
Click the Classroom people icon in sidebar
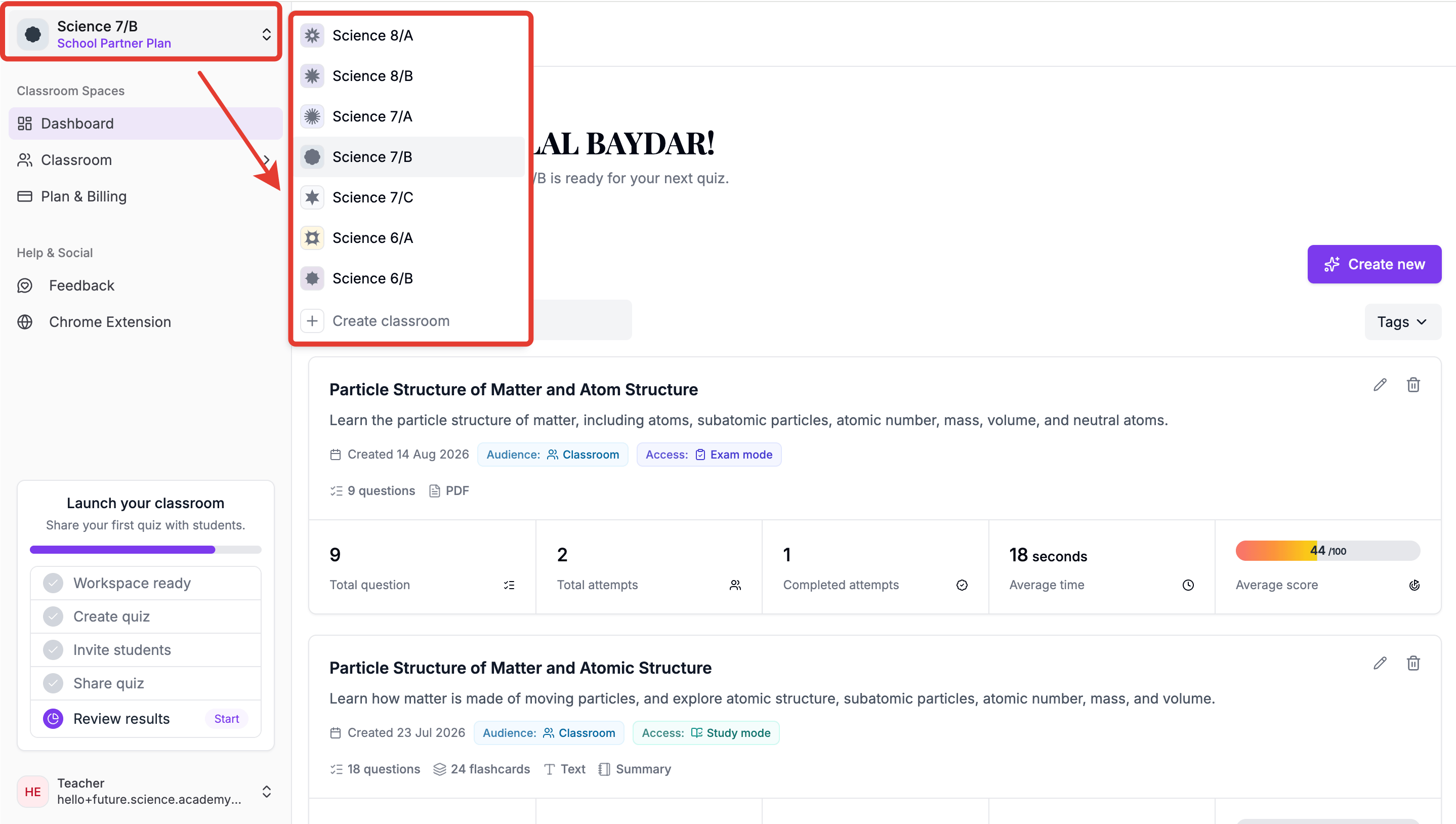coord(25,160)
